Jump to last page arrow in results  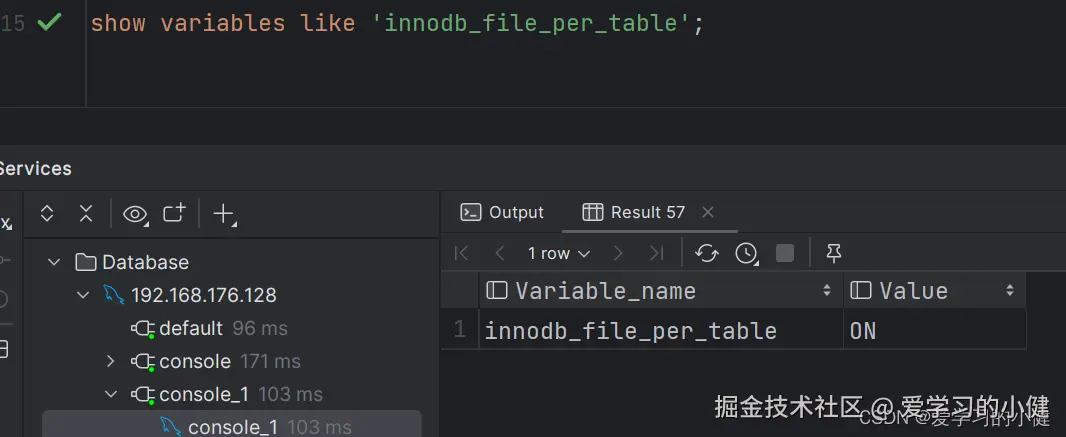656,253
